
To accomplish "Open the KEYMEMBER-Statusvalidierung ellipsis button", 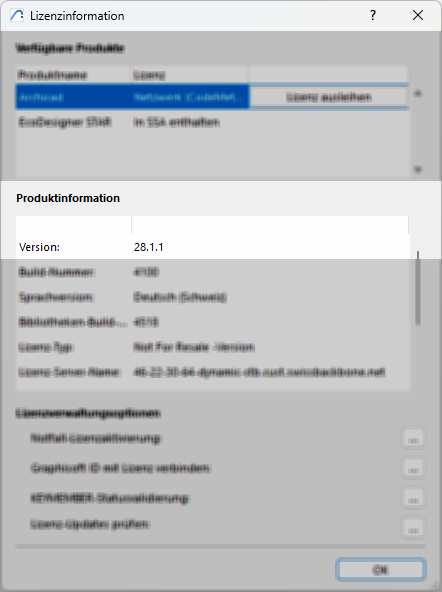I will tap(413, 498).
